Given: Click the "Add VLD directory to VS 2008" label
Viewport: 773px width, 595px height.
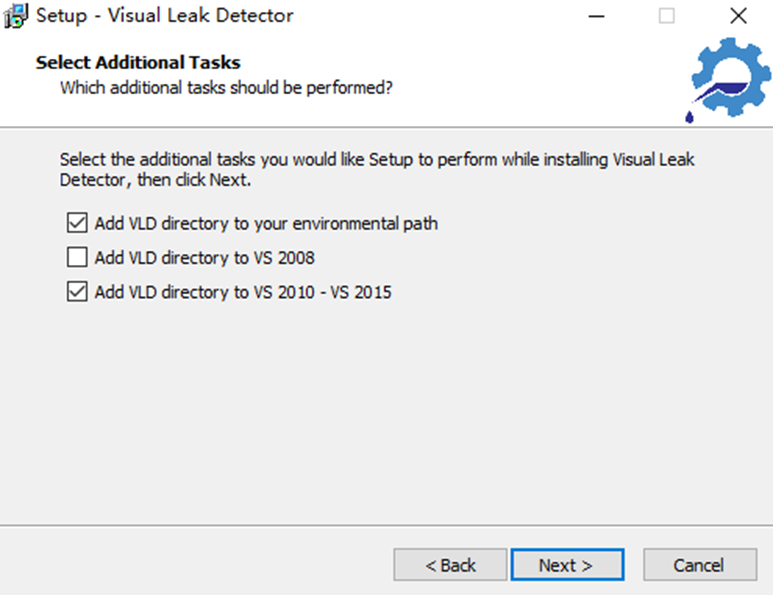Looking at the screenshot, I should pyautogui.click(x=205, y=258).
